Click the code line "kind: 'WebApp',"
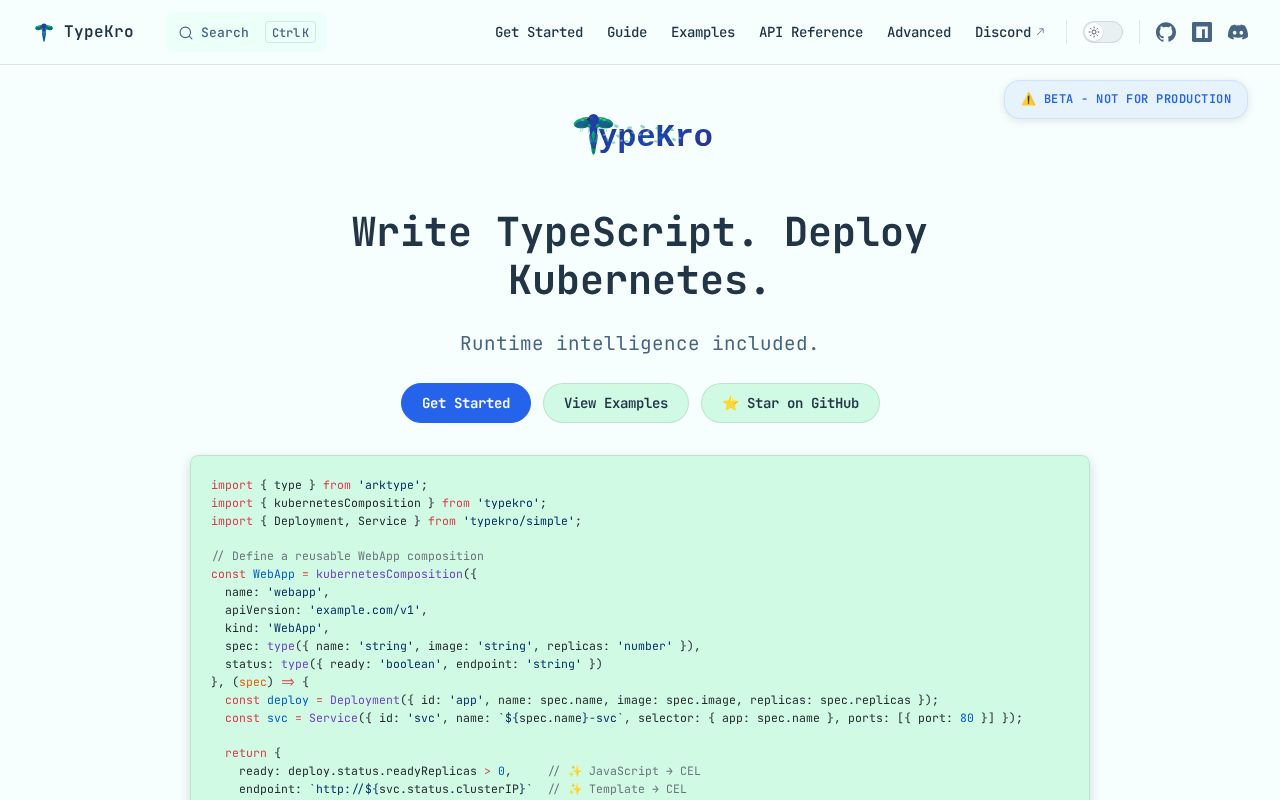This screenshot has height=800, width=1280. point(277,628)
